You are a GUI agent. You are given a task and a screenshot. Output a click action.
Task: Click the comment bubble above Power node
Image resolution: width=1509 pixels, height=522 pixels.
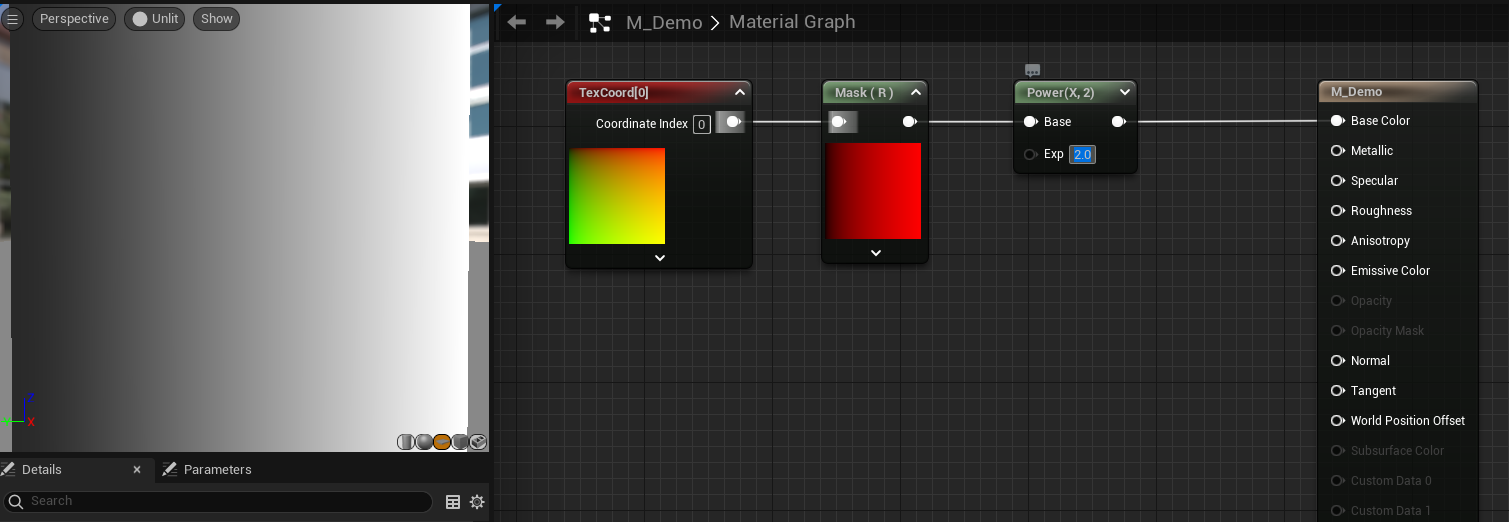pos(1033,70)
